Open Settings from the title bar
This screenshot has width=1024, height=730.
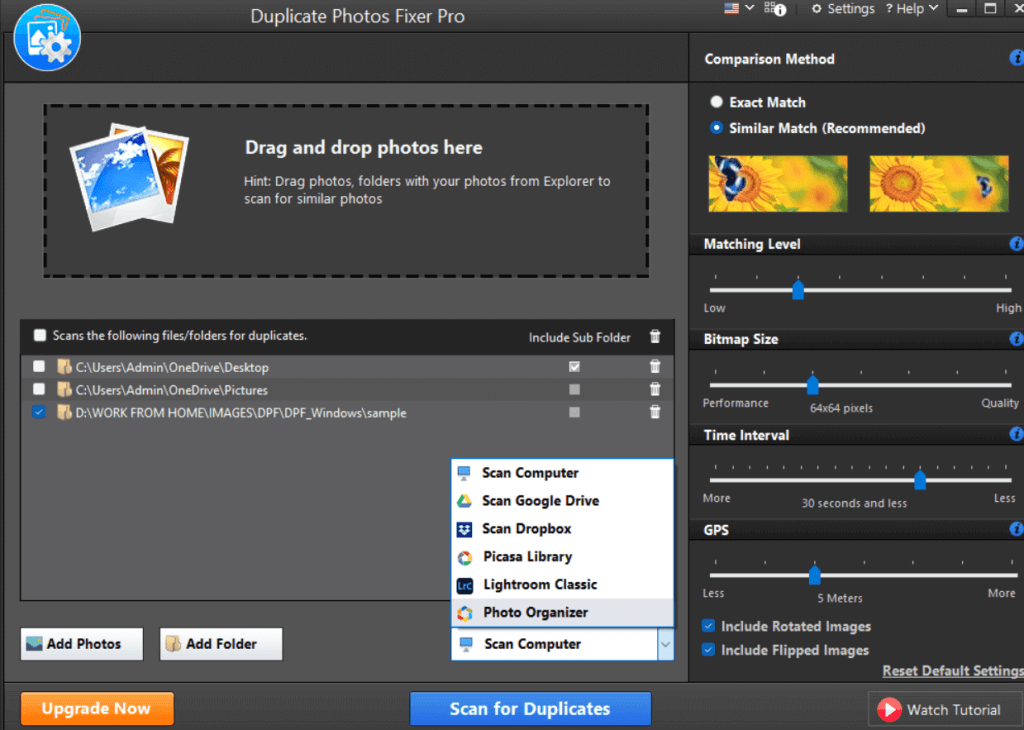pos(842,9)
